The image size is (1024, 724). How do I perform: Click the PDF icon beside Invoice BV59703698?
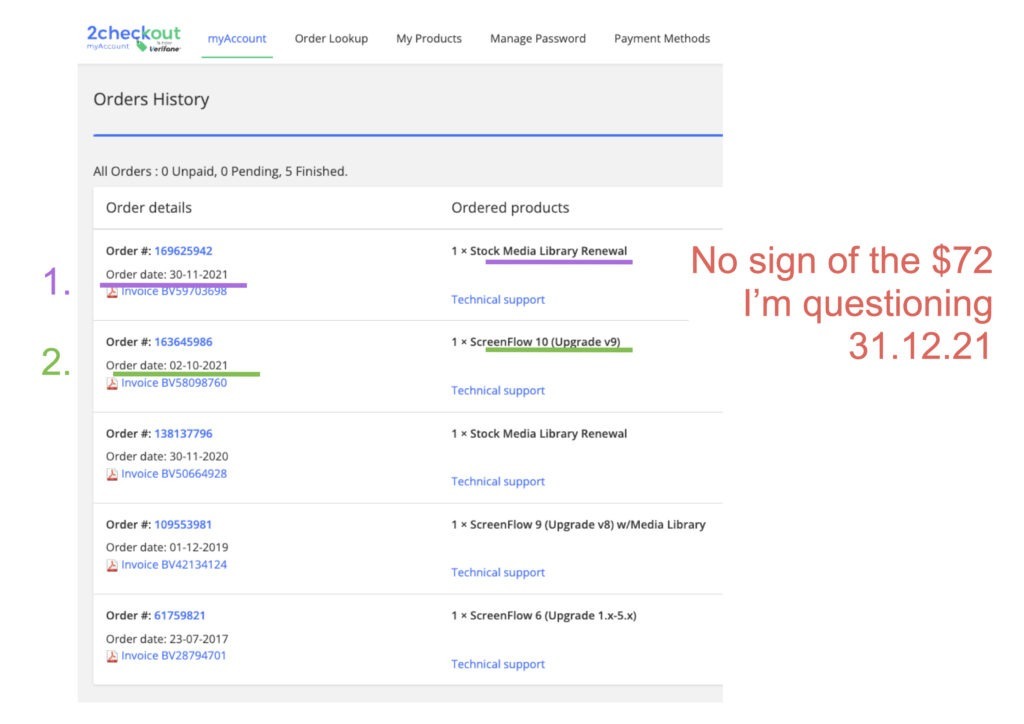(x=112, y=292)
